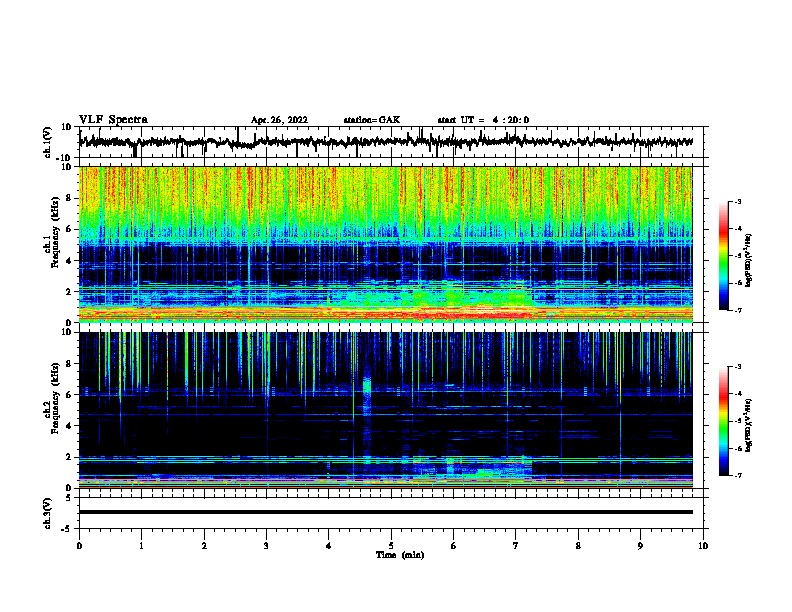Click the "4" kHz tick on ch.1 frequency axis

click(69, 261)
